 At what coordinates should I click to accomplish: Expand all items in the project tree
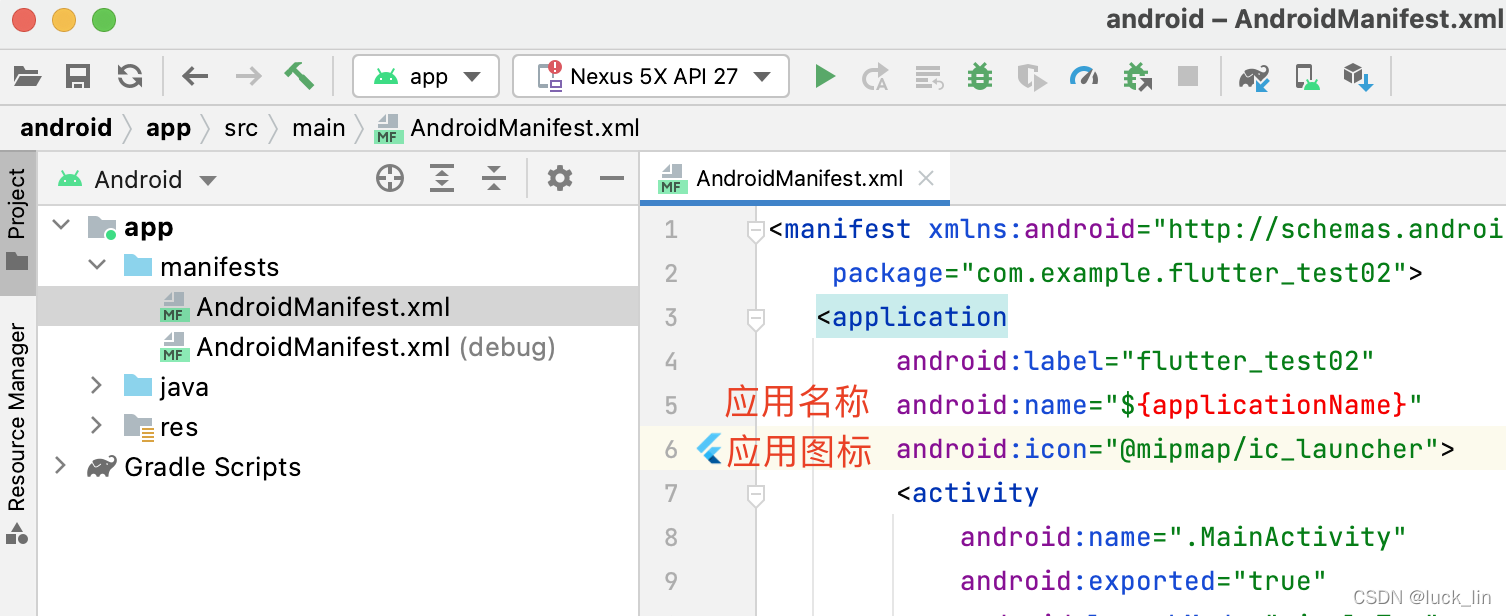(x=442, y=179)
